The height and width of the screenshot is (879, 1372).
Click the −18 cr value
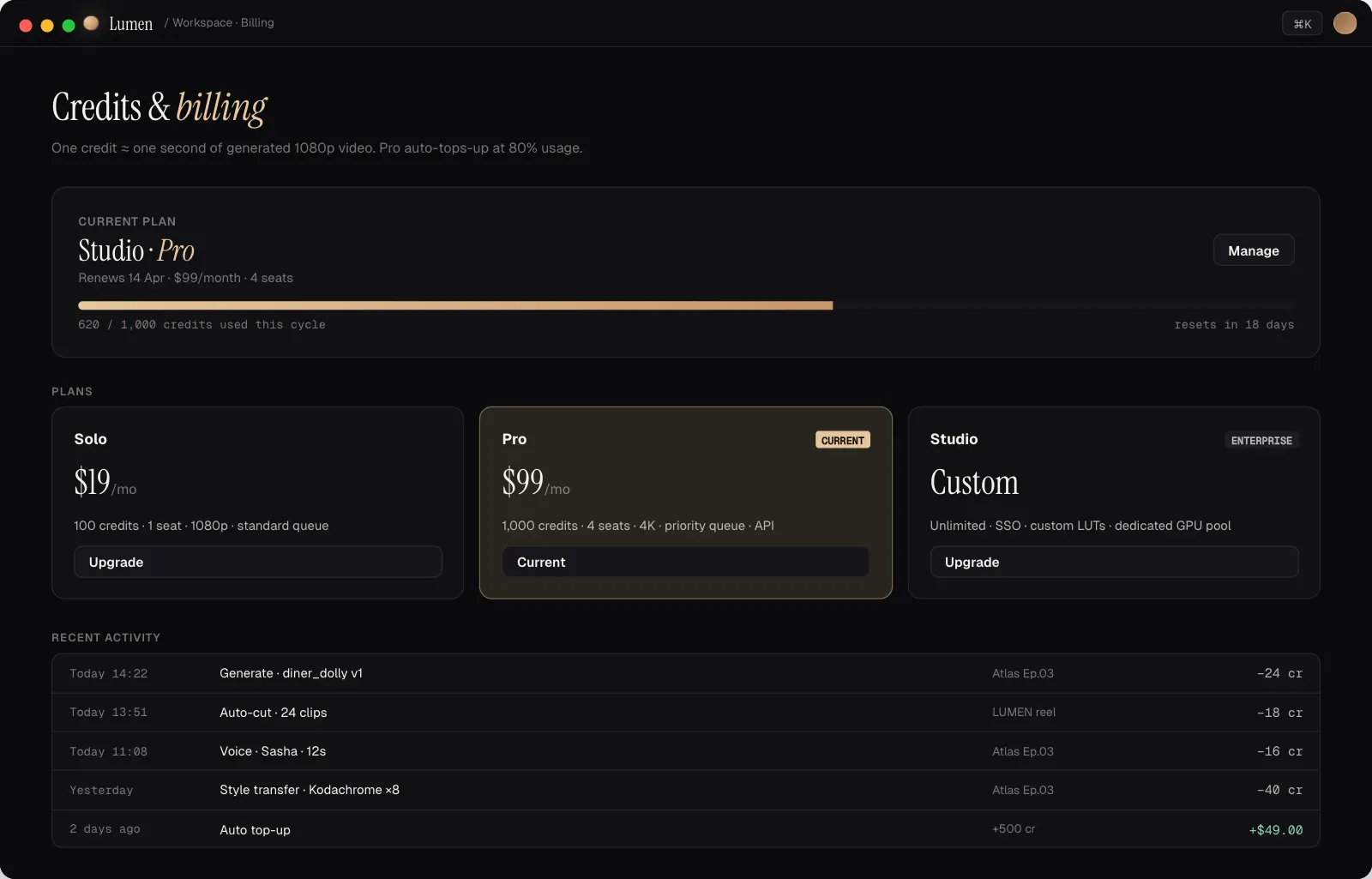tap(1279, 713)
